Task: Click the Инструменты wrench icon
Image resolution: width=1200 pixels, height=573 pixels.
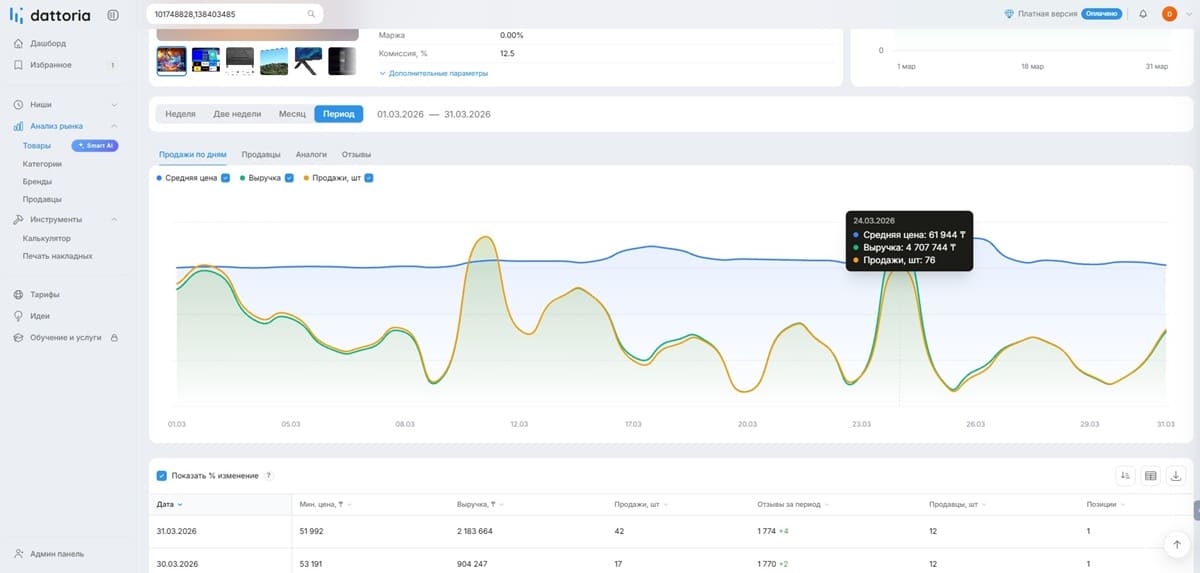Action: click(x=19, y=219)
